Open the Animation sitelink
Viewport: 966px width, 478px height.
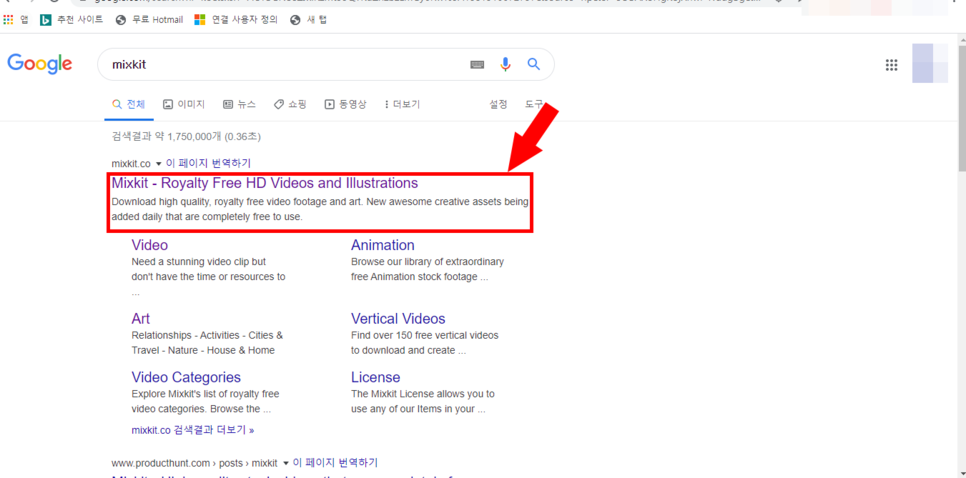(383, 245)
